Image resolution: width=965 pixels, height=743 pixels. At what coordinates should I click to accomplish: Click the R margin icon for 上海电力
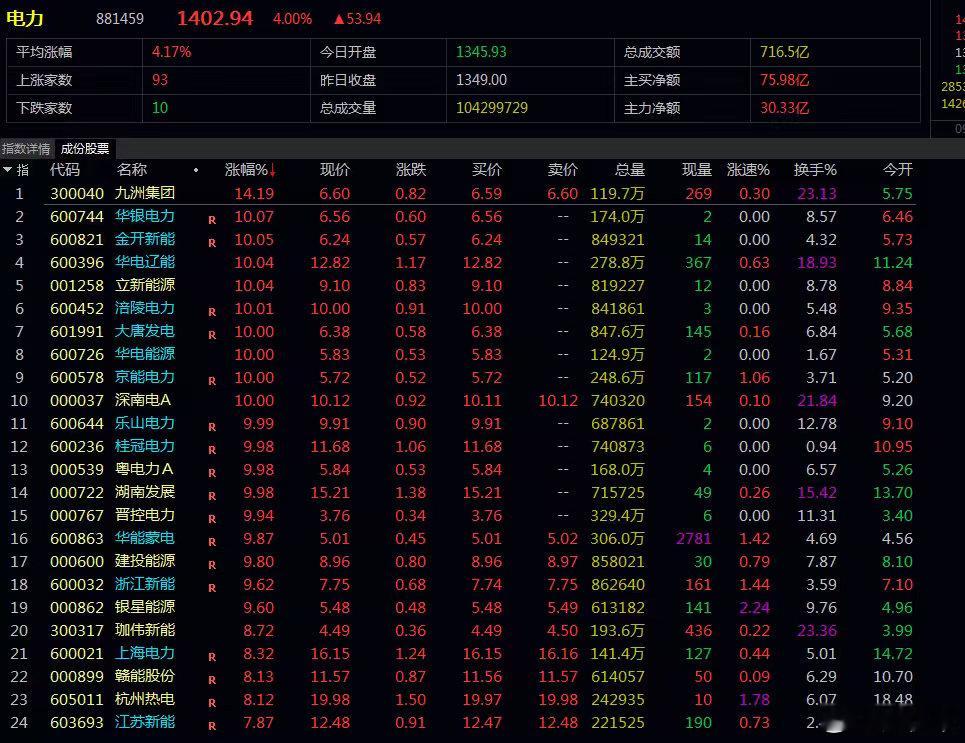(x=212, y=656)
